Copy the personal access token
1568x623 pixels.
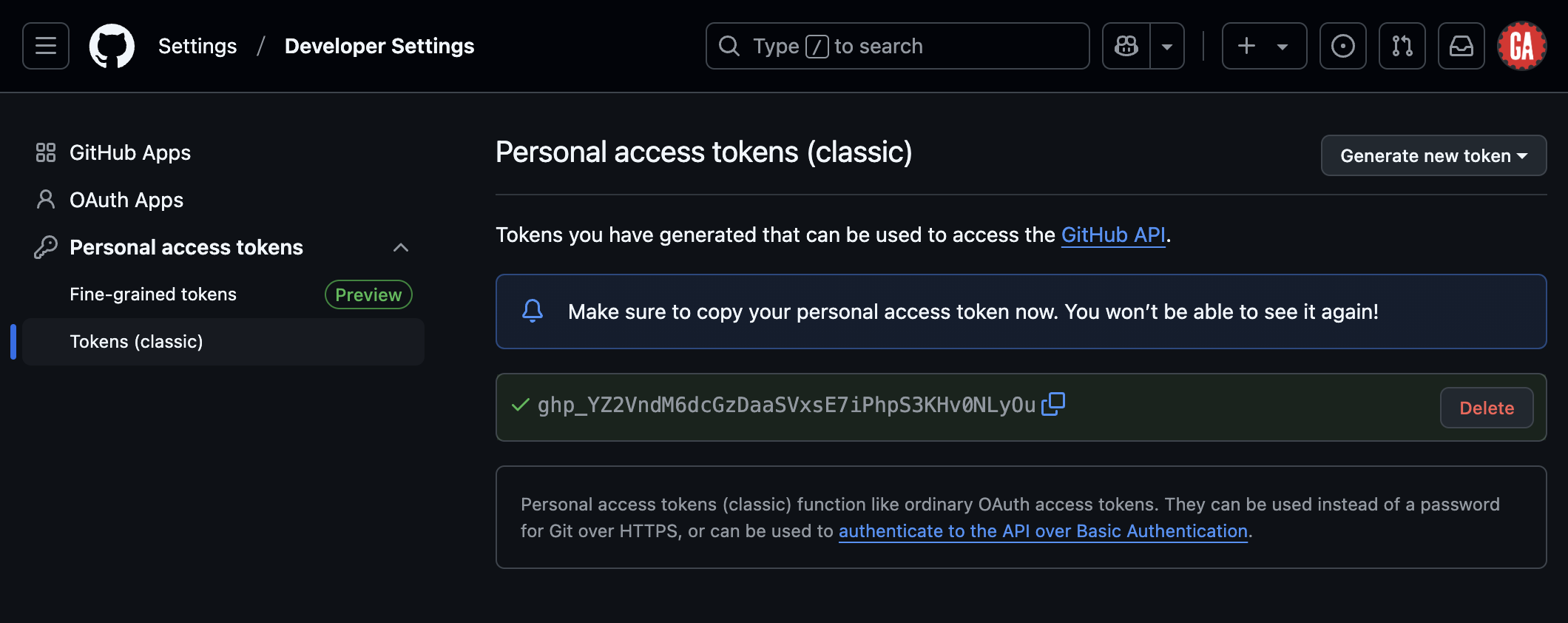[1052, 405]
